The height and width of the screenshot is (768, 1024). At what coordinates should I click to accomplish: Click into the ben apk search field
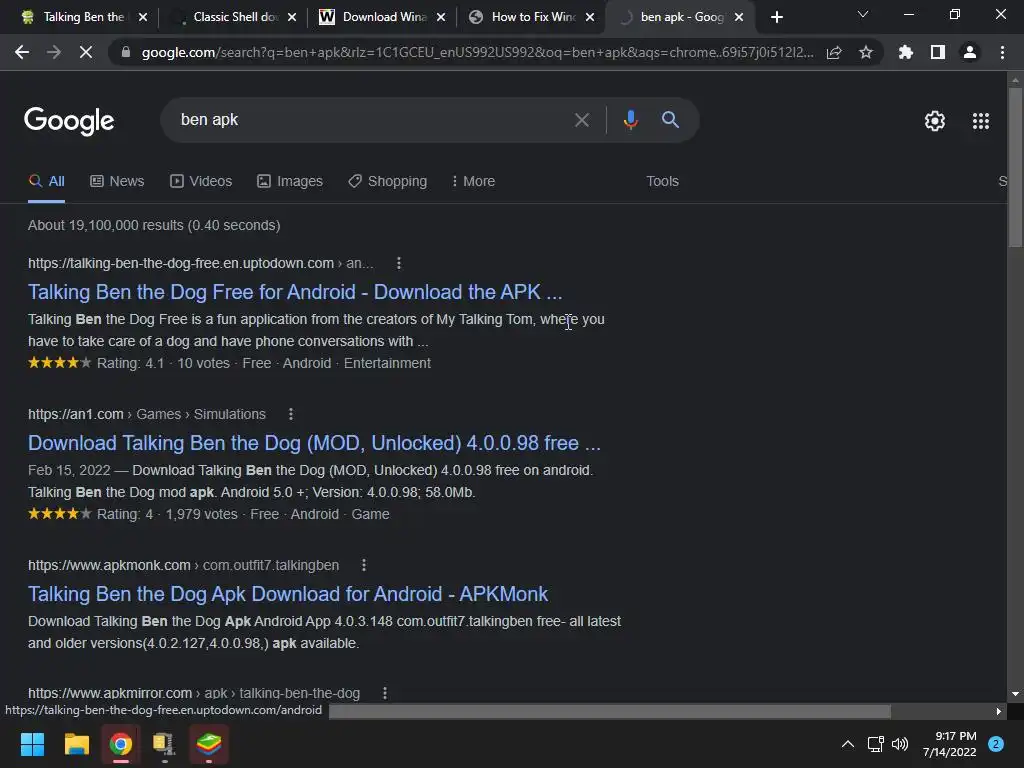372,120
